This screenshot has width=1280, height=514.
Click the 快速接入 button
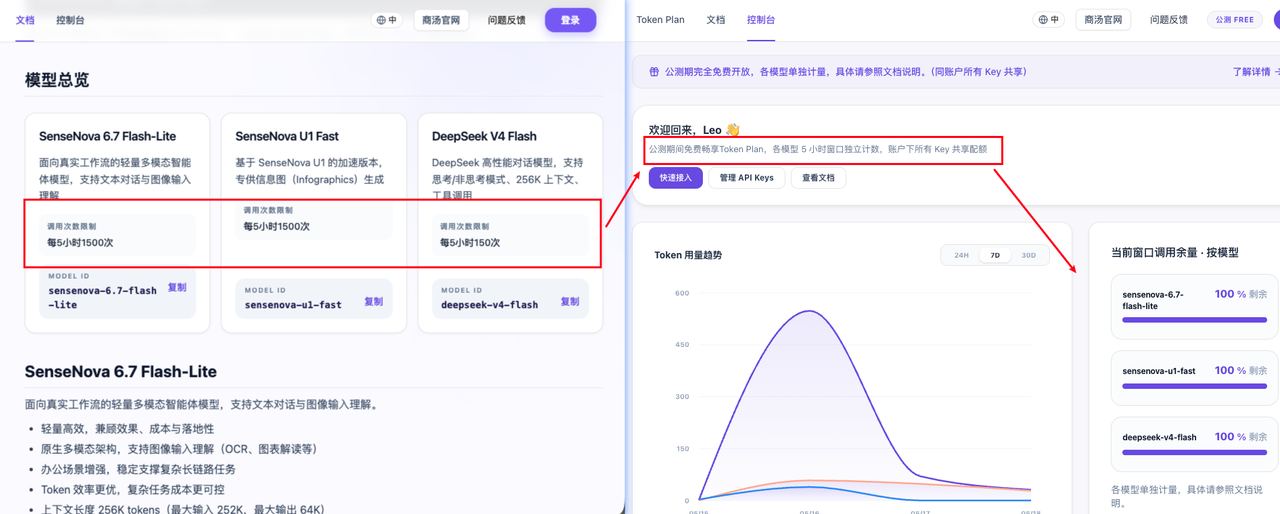(675, 178)
